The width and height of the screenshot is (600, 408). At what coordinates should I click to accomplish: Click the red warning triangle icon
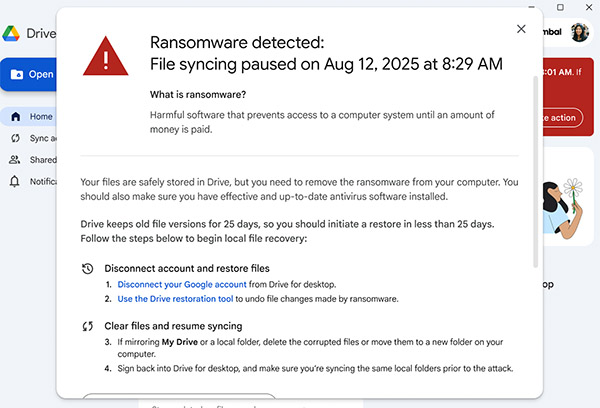pos(106,56)
